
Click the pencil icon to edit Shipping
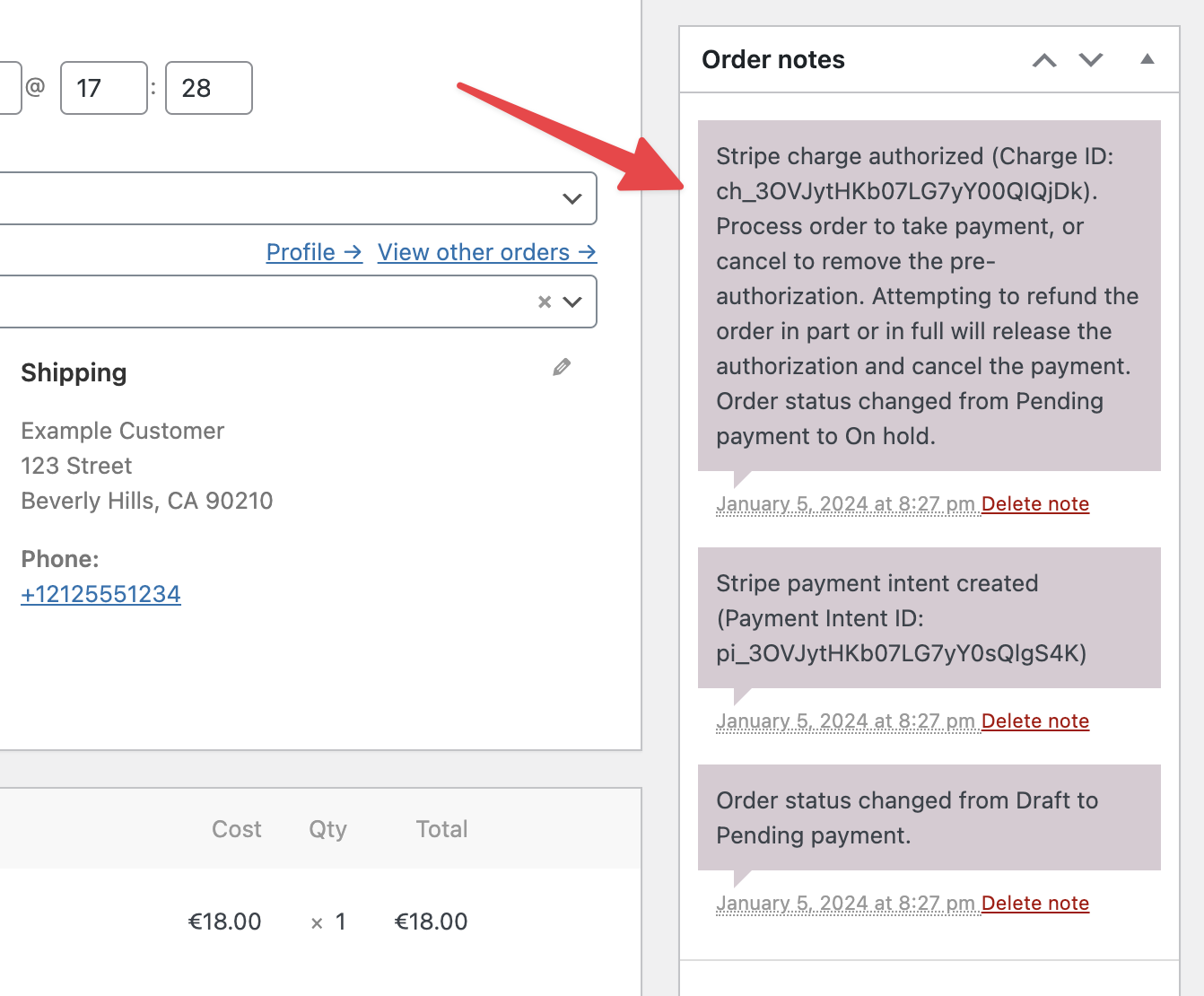pyautogui.click(x=562, y=367)
